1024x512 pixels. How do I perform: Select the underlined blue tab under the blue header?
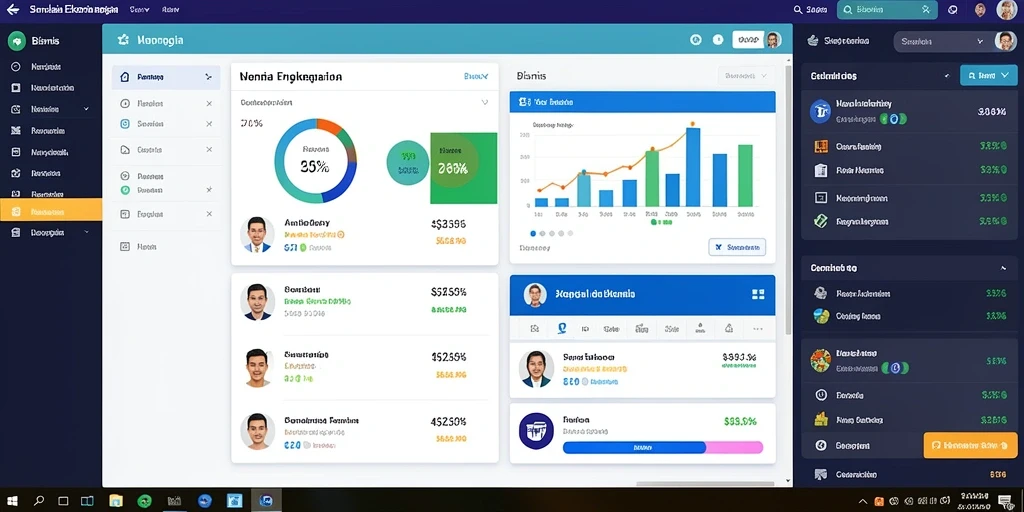point(561,328)
